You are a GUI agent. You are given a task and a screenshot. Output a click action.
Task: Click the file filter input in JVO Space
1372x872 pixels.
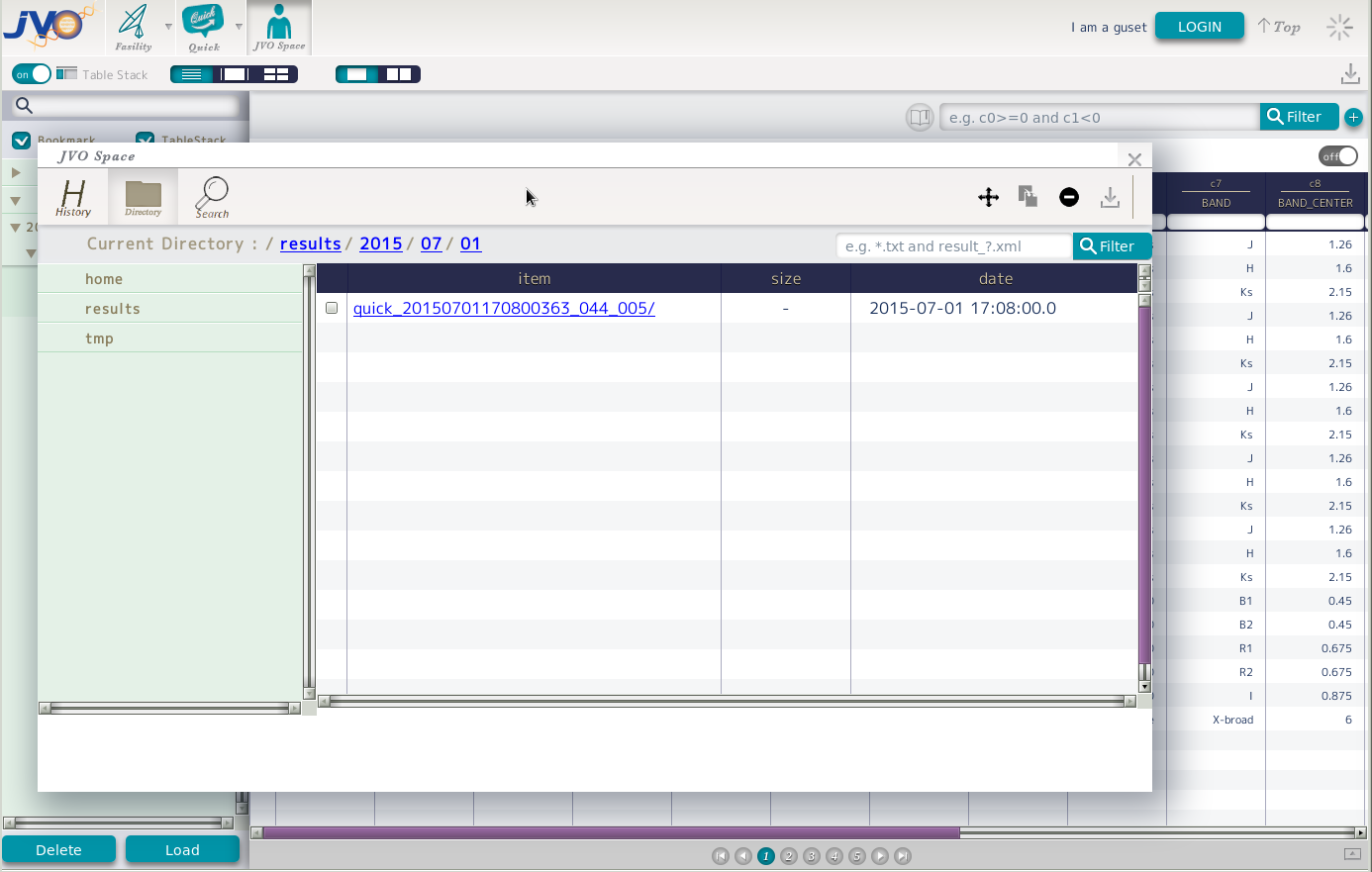pyautogui.click(x=954, y=246)
